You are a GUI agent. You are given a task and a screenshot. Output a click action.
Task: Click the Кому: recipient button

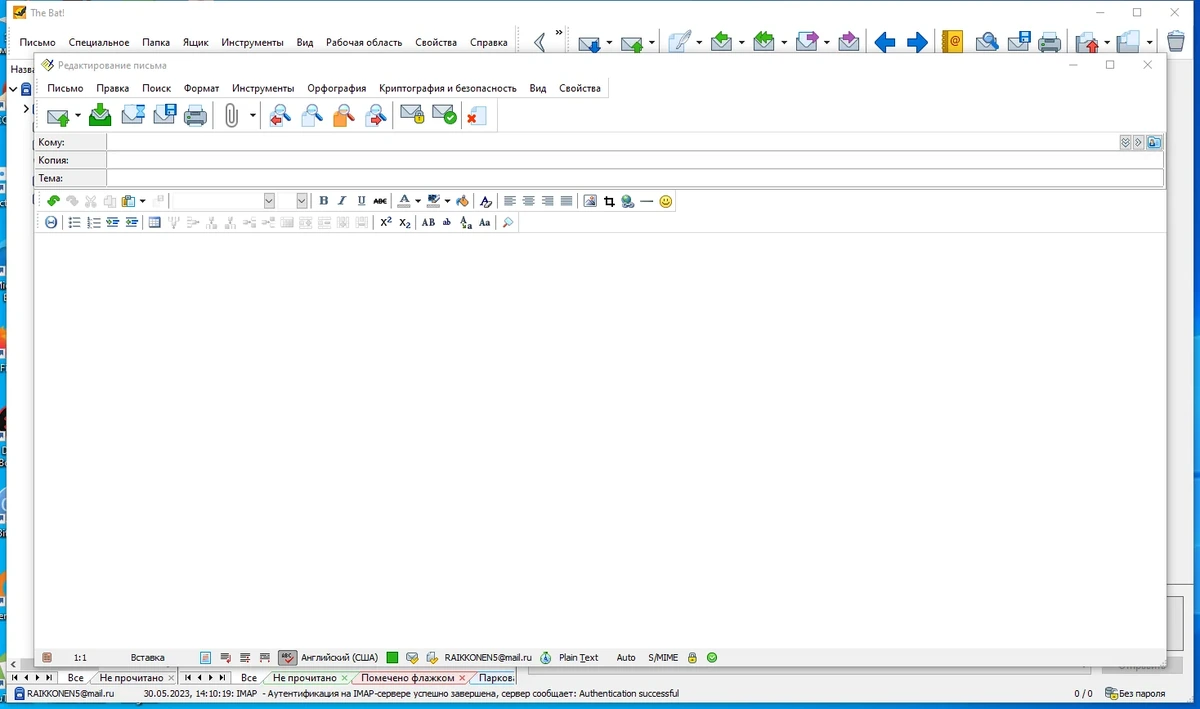[x=70, y=143]
